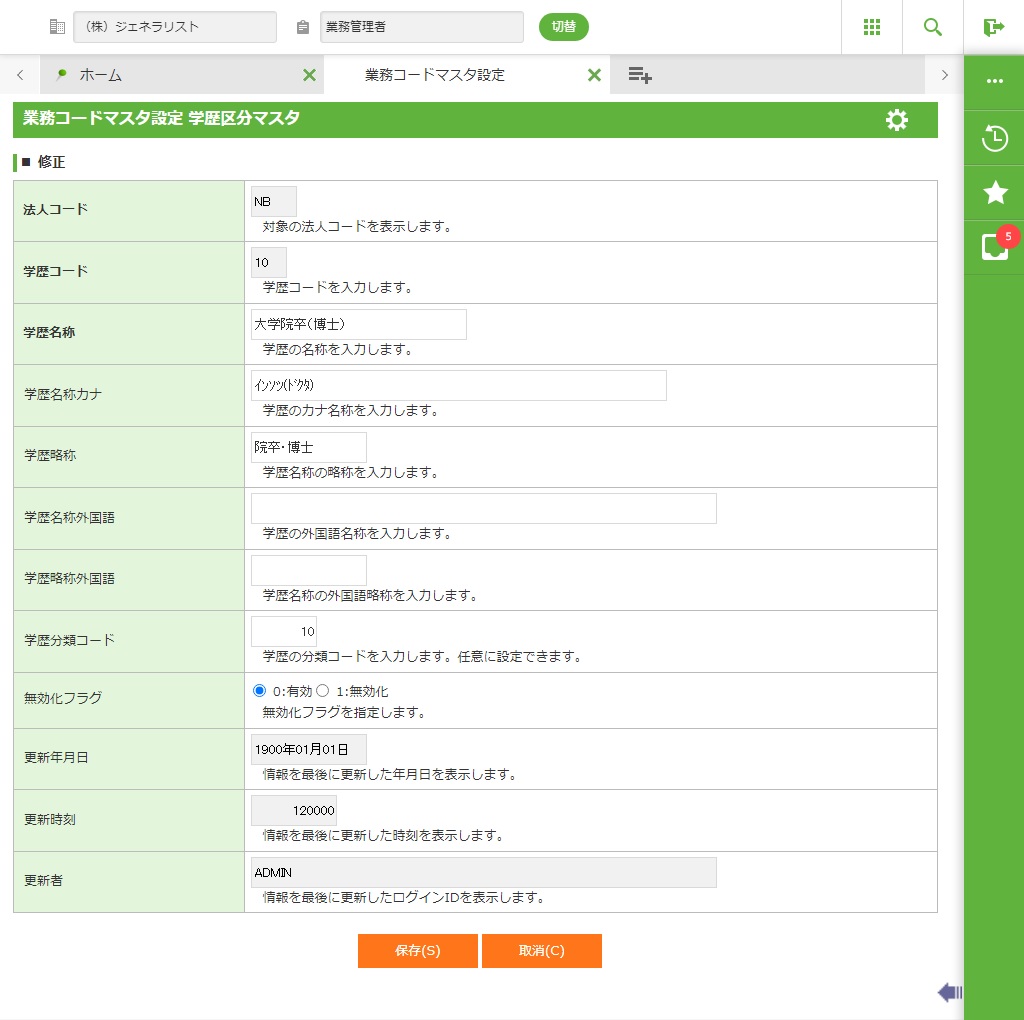Open the apps grid menu icon
The height and width of the screenshot is (1020, 1024).
pos(871,27)
